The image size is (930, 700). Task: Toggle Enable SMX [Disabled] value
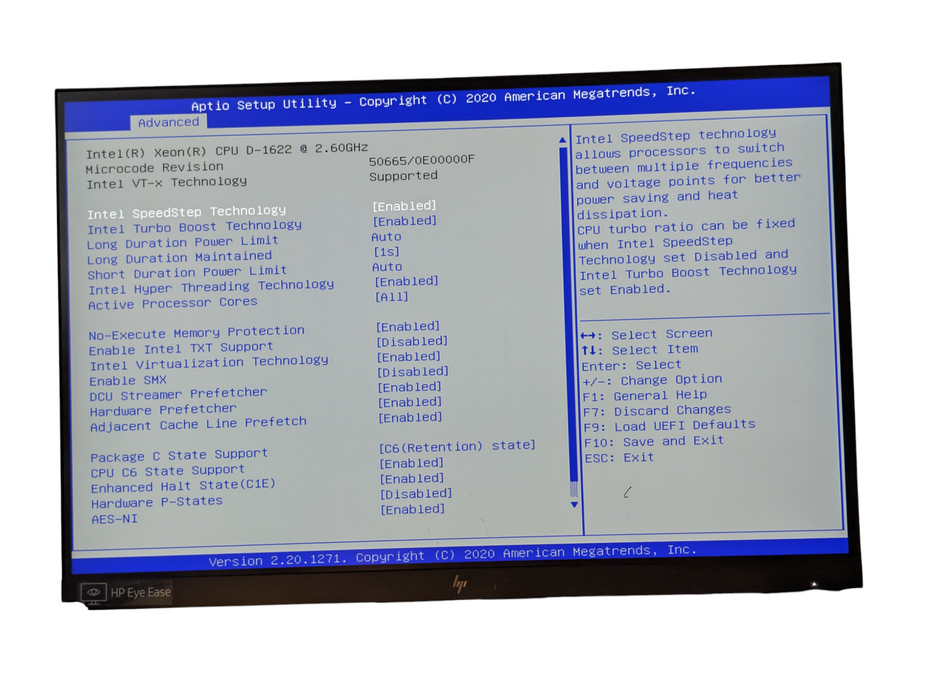(413, 372)
